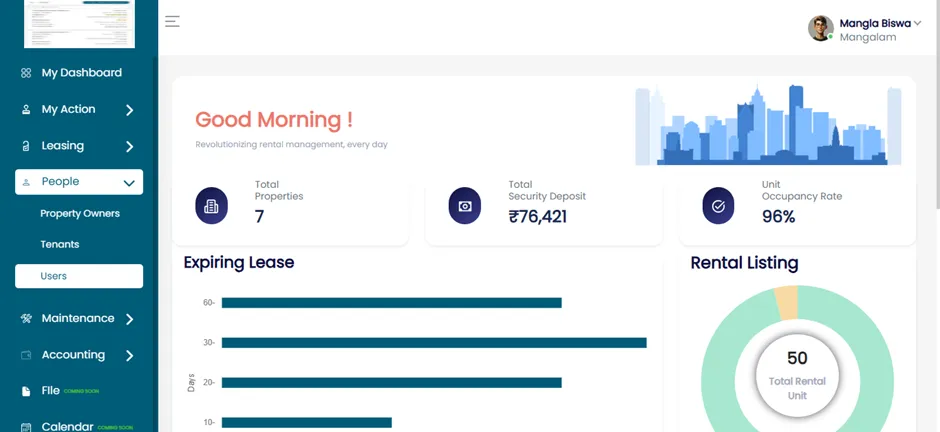The width and height of the screenshot is (940, 432).
Task: Go to Property Owners submenu
Action: pos(80,214)
